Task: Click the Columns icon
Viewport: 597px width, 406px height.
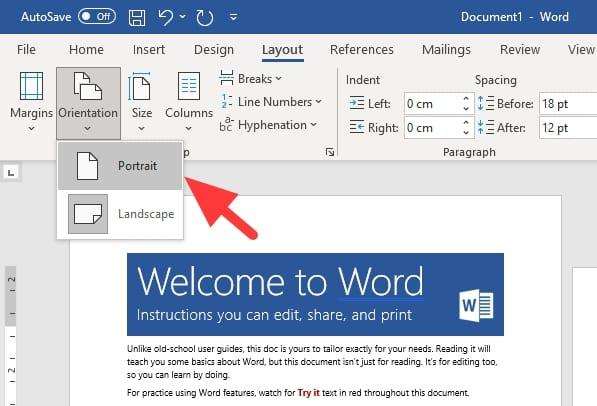Action: pyautogui.click(x=189, y=86)
